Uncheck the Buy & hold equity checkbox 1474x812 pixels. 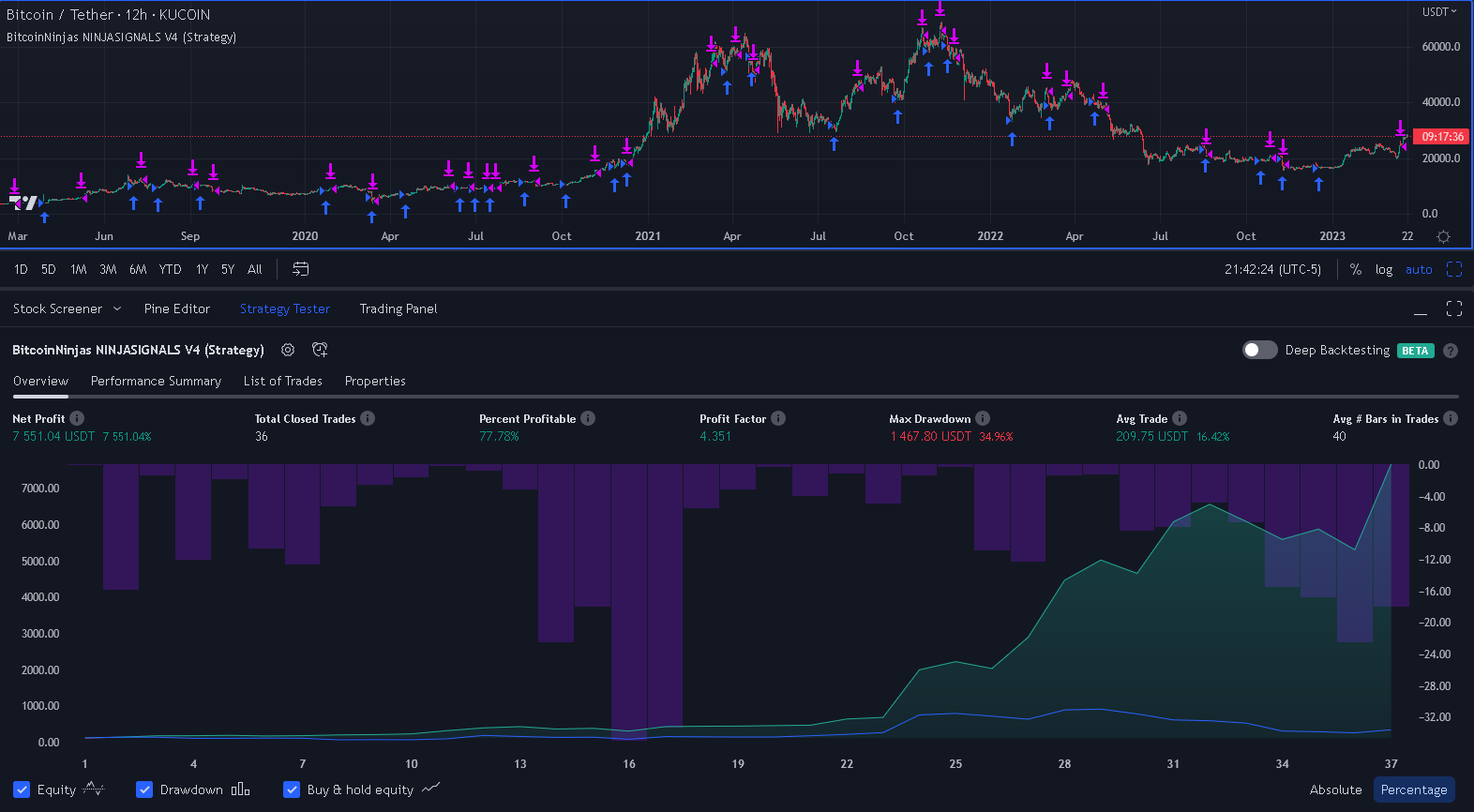pos(292,789)
